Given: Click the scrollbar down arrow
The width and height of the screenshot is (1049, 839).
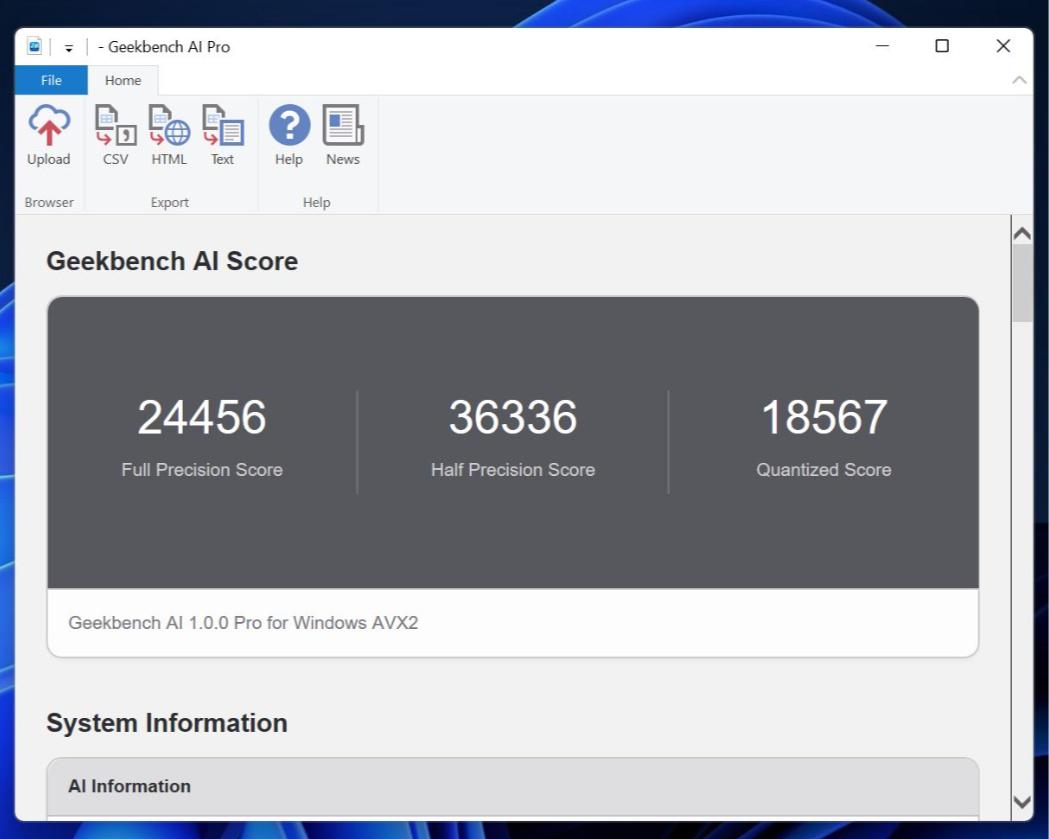Looking at the screenshot, I should [x=1021, y=803].
